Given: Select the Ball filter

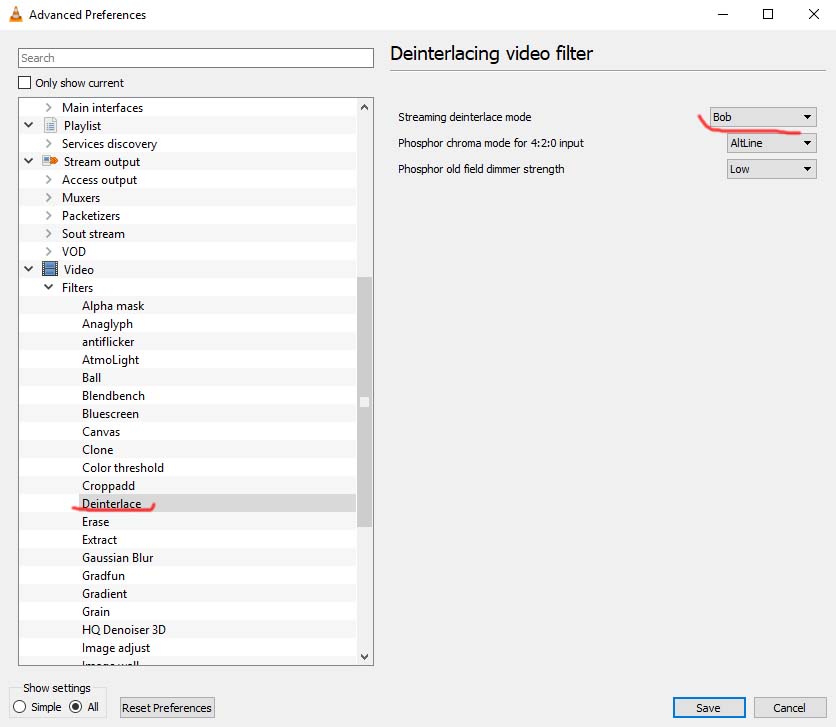Looking at the screenshot, I should pyautogui.click(x=91, y=377).
